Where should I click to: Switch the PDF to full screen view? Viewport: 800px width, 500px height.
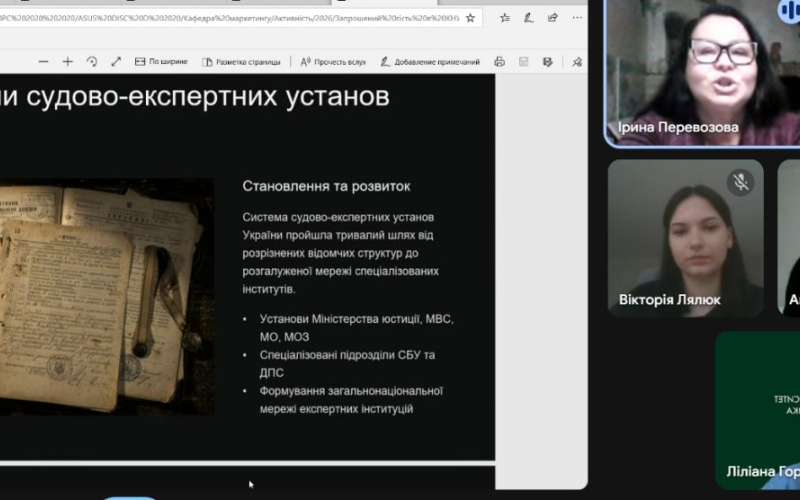[x=116, y=62]
